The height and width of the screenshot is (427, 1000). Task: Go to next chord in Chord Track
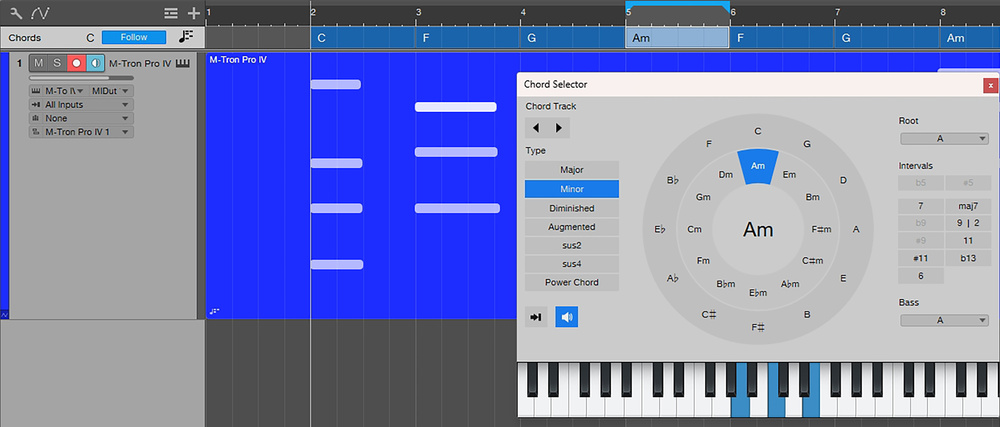point(558,127)
